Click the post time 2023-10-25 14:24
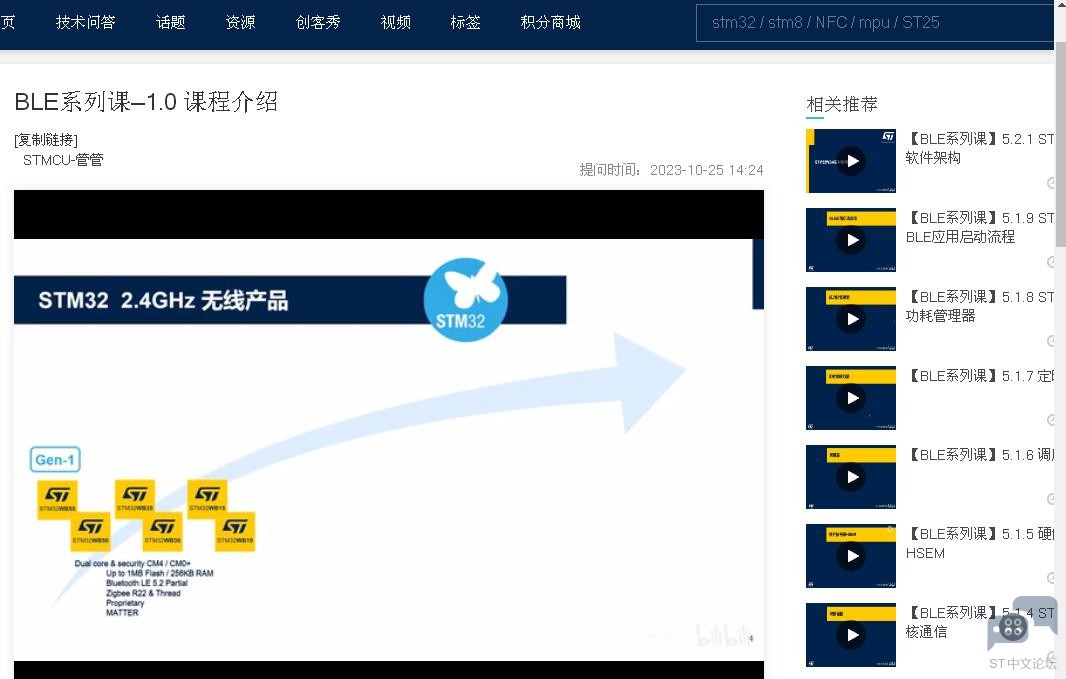This screenshot has height=679, width=1066. [706, 170]
